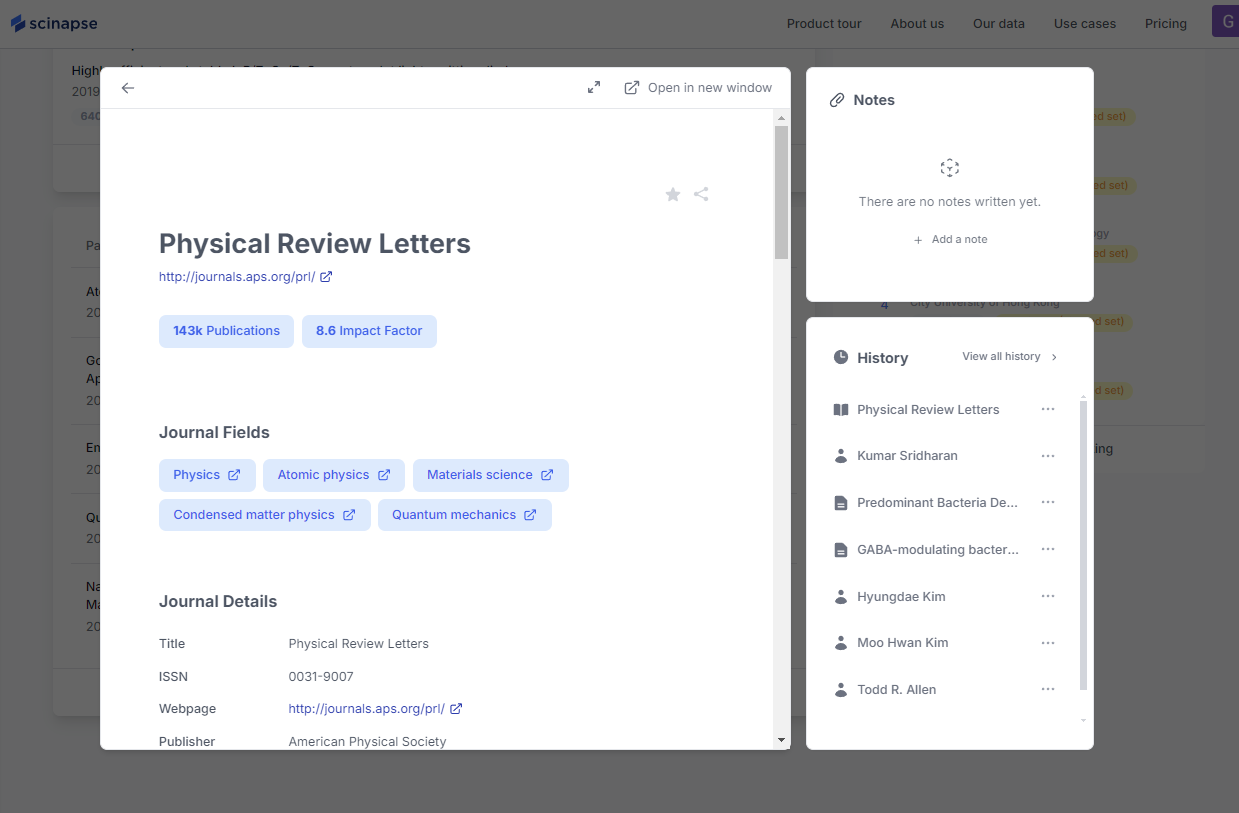Click the Scinapse logo
This screenshot has width=1239, height=813.
(x=54, y=23)
